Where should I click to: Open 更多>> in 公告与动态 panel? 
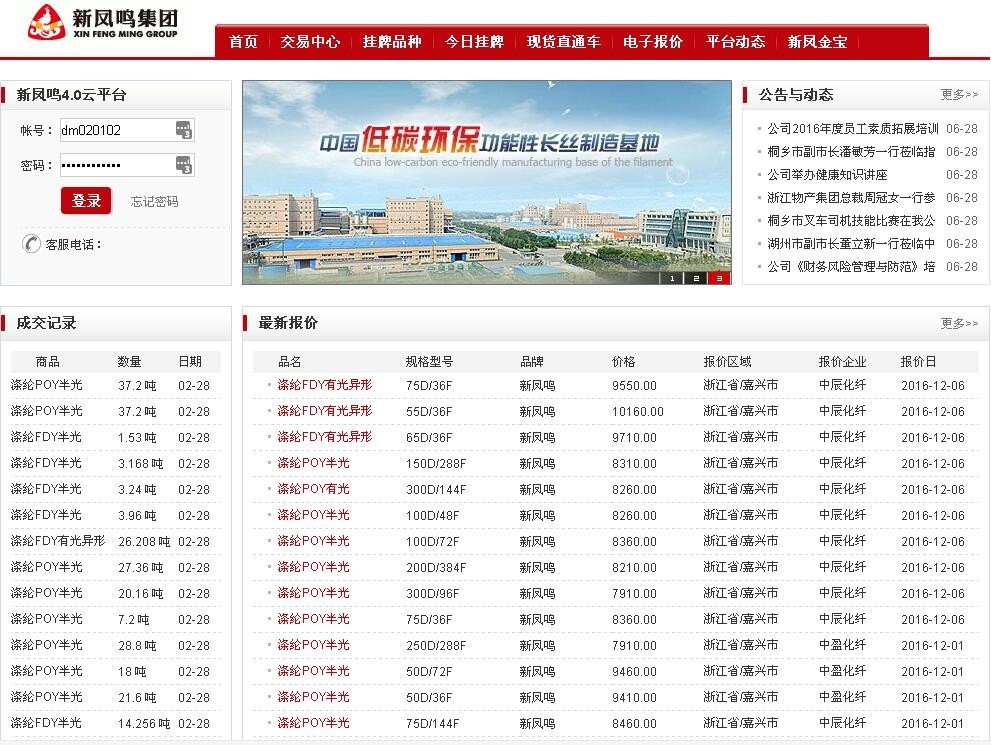(959, 94)
